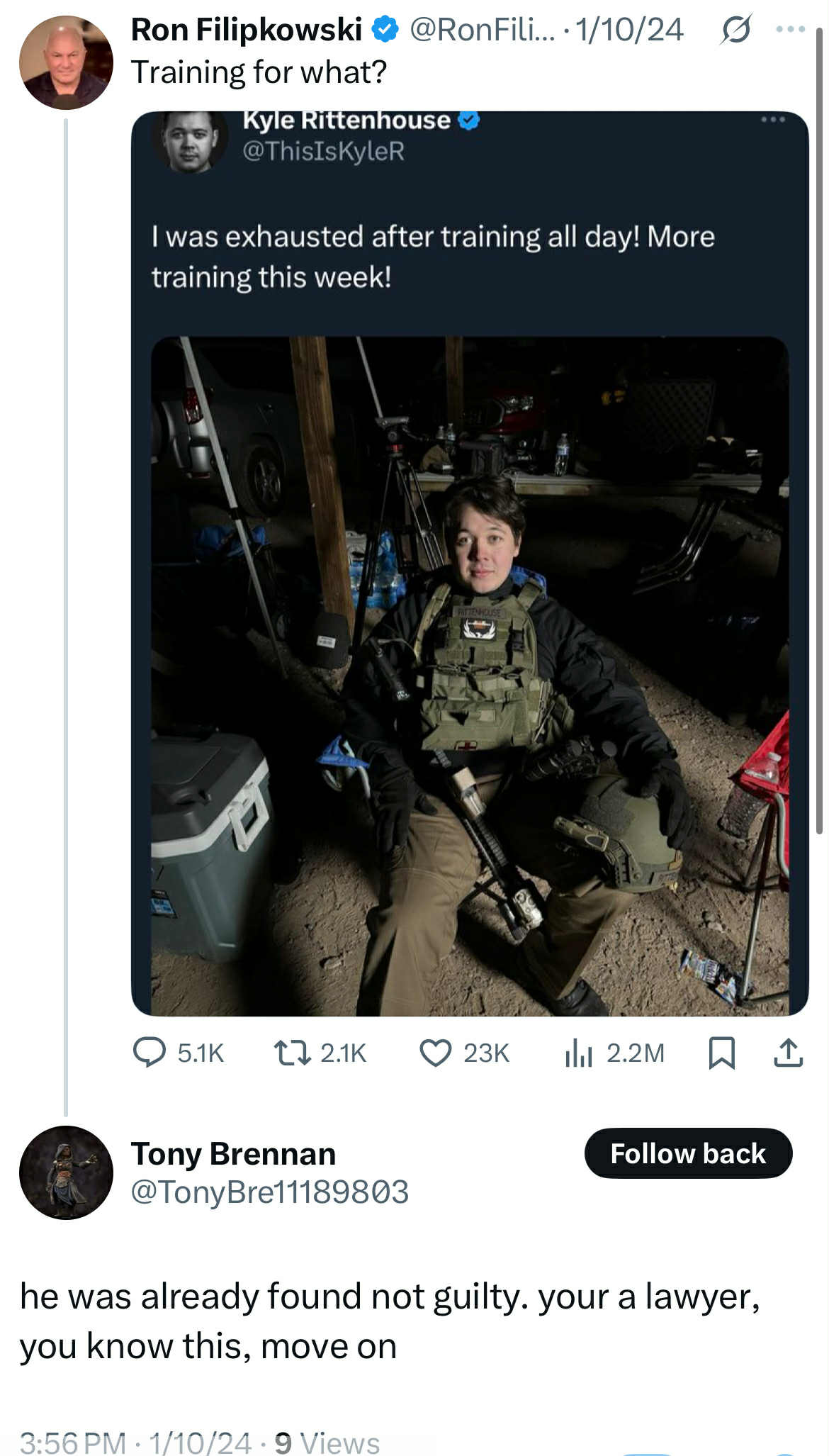Open Ron Filipkowski display name link
829x1456 pixels.
[247, 30]
